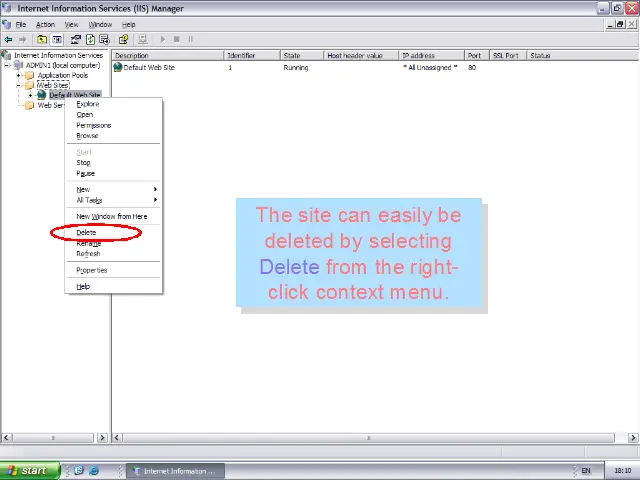The image size is (640, 480).
Task: Click the Internet Information taskbar button
Action: pos(176,471)
